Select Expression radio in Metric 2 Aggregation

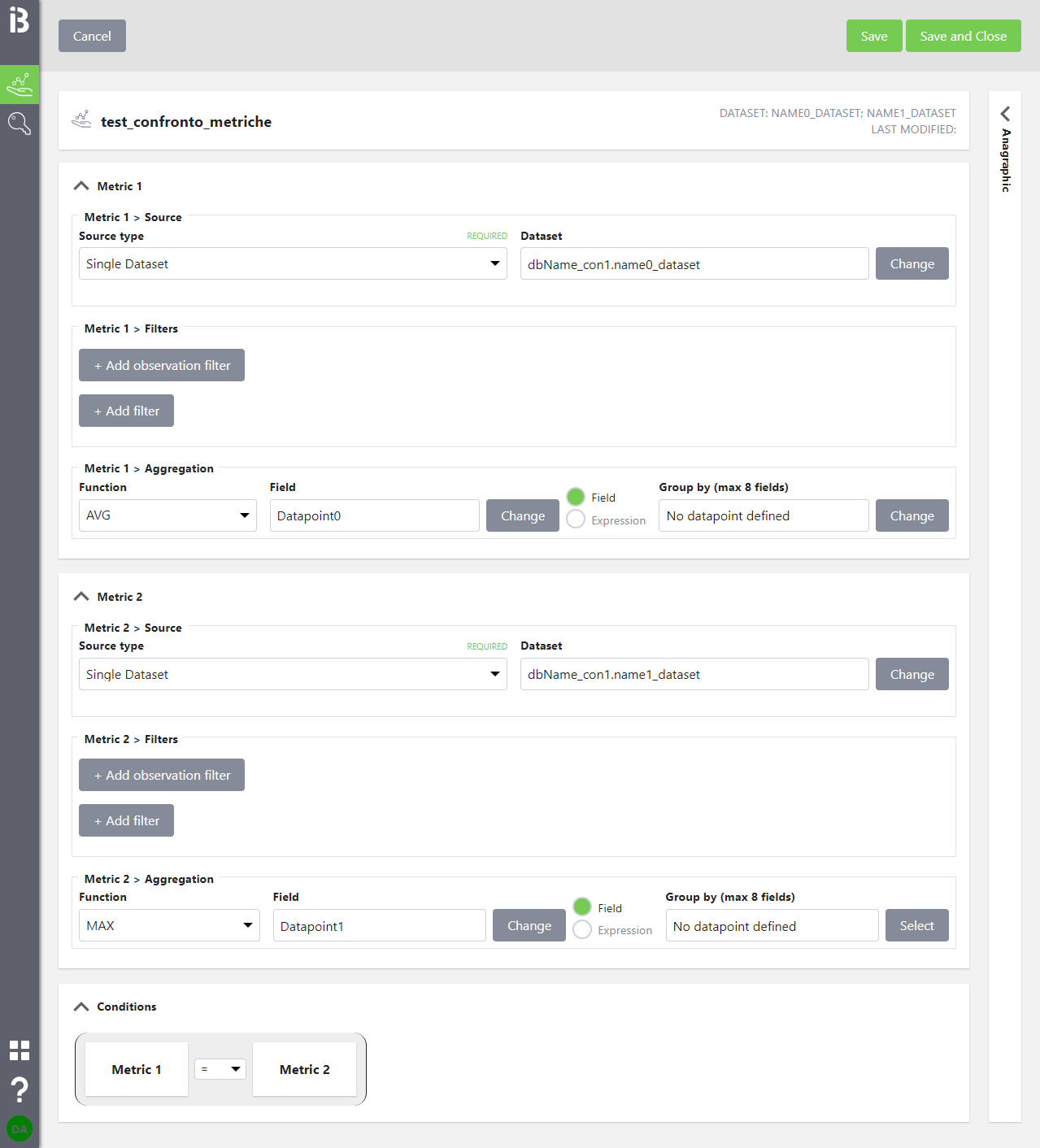click(582, 929)
